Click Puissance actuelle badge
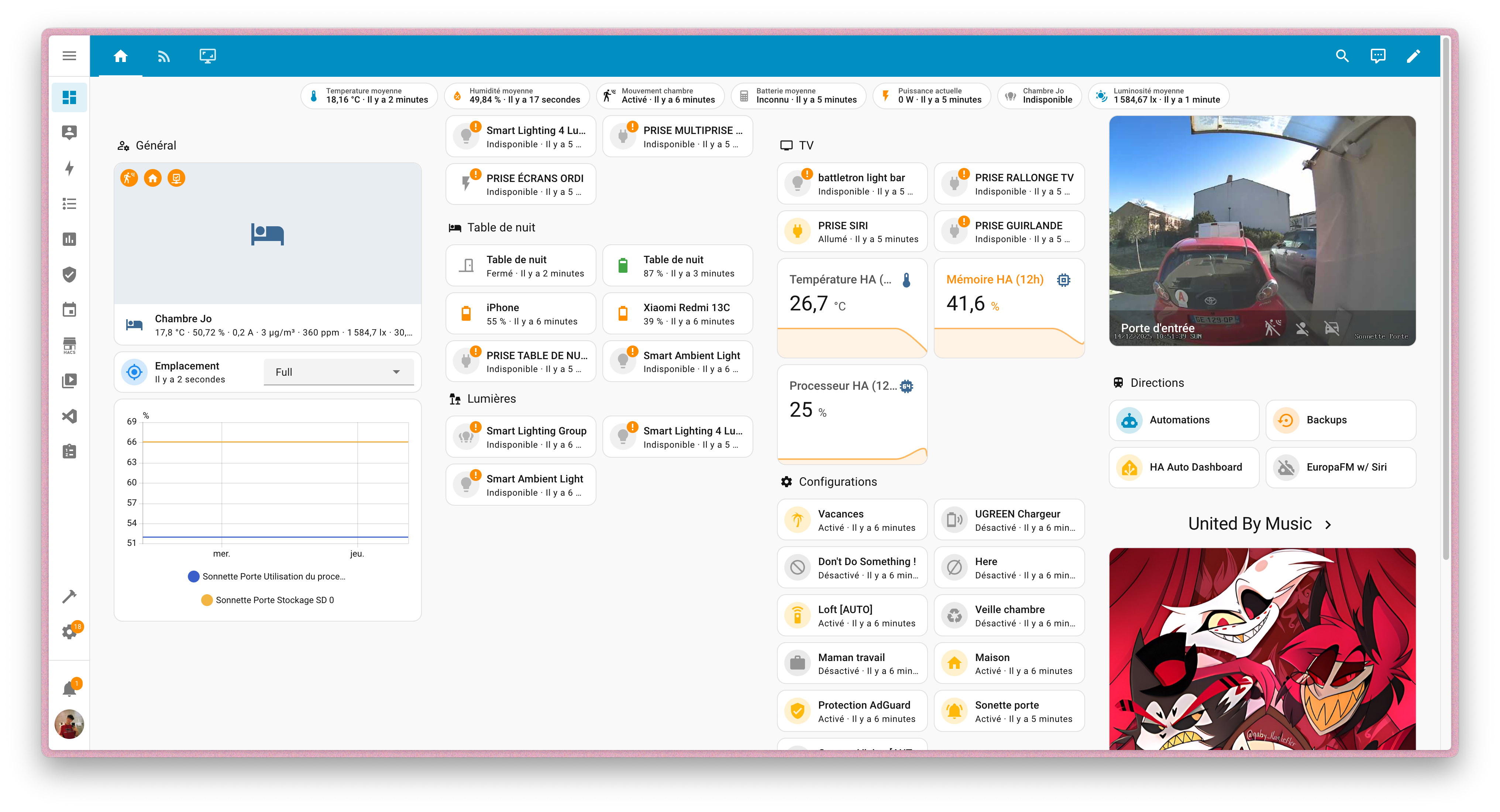The width and height of the screenshot is (1500, 812). click(931, 96)
